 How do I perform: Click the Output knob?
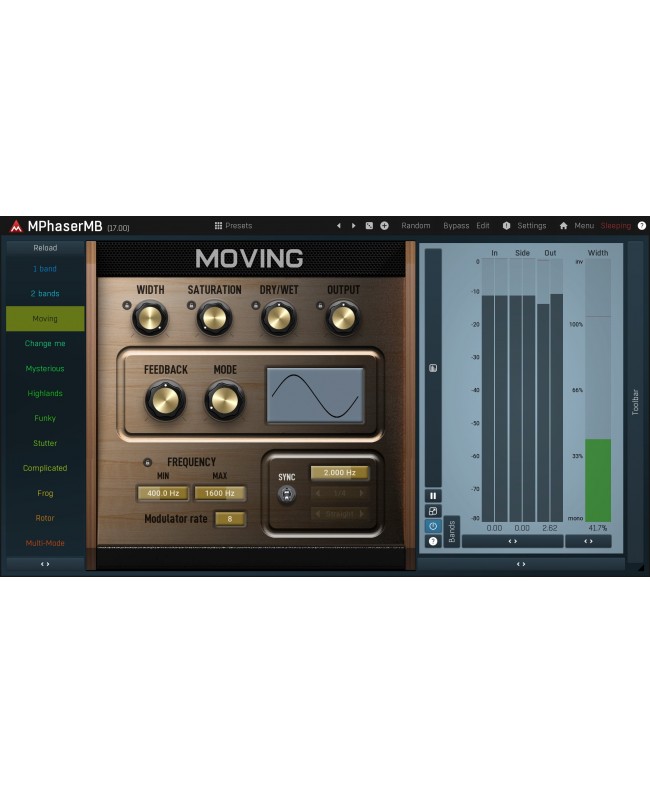click(343, 319)
